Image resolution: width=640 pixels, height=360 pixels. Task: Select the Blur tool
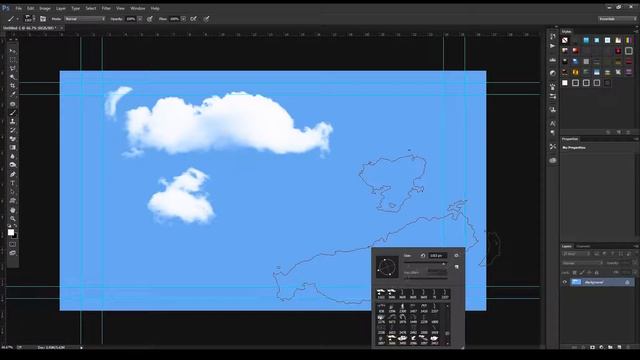click(13, 157)
